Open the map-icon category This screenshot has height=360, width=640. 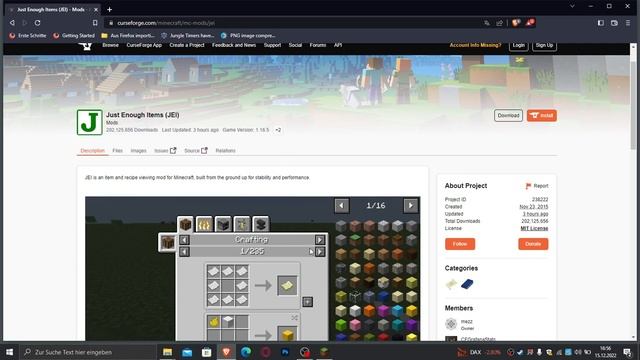(451, 284)
